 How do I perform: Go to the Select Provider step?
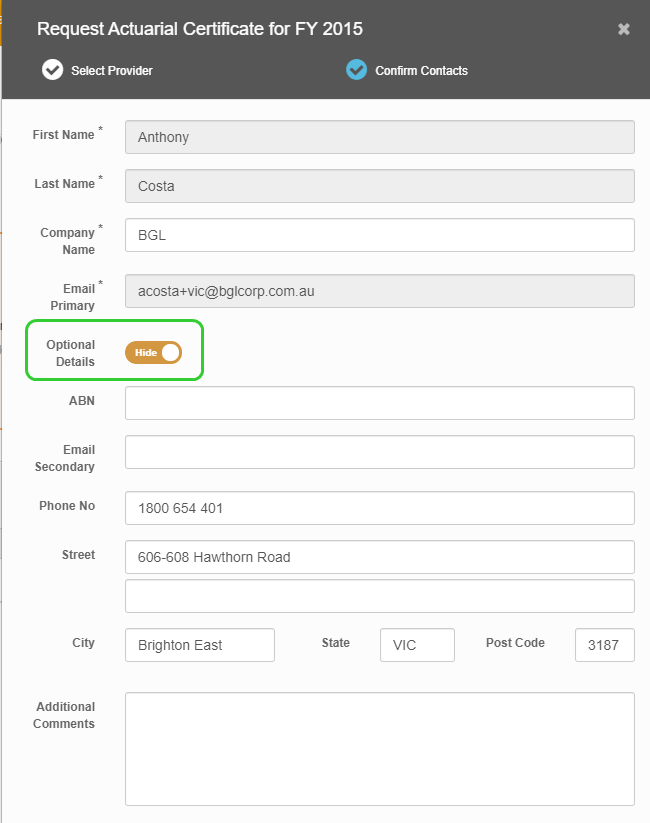(x=111, y=71)
